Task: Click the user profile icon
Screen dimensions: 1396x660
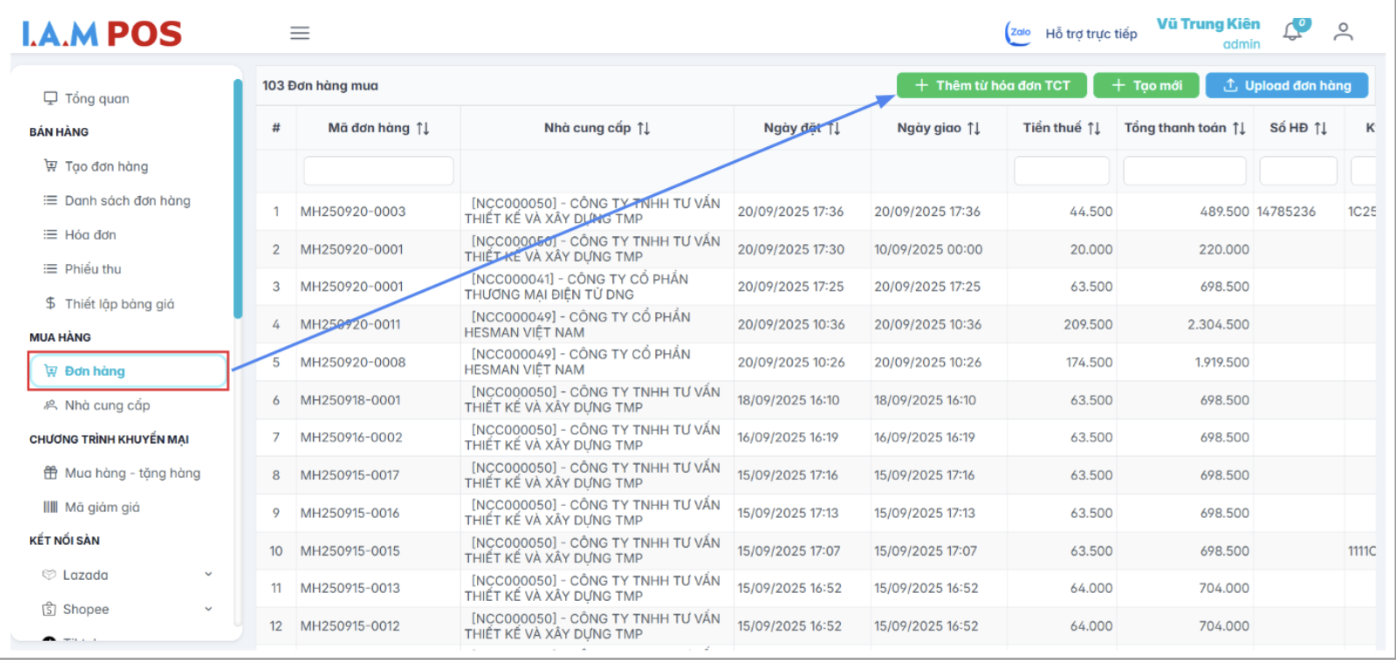Action: [1343, 32]
